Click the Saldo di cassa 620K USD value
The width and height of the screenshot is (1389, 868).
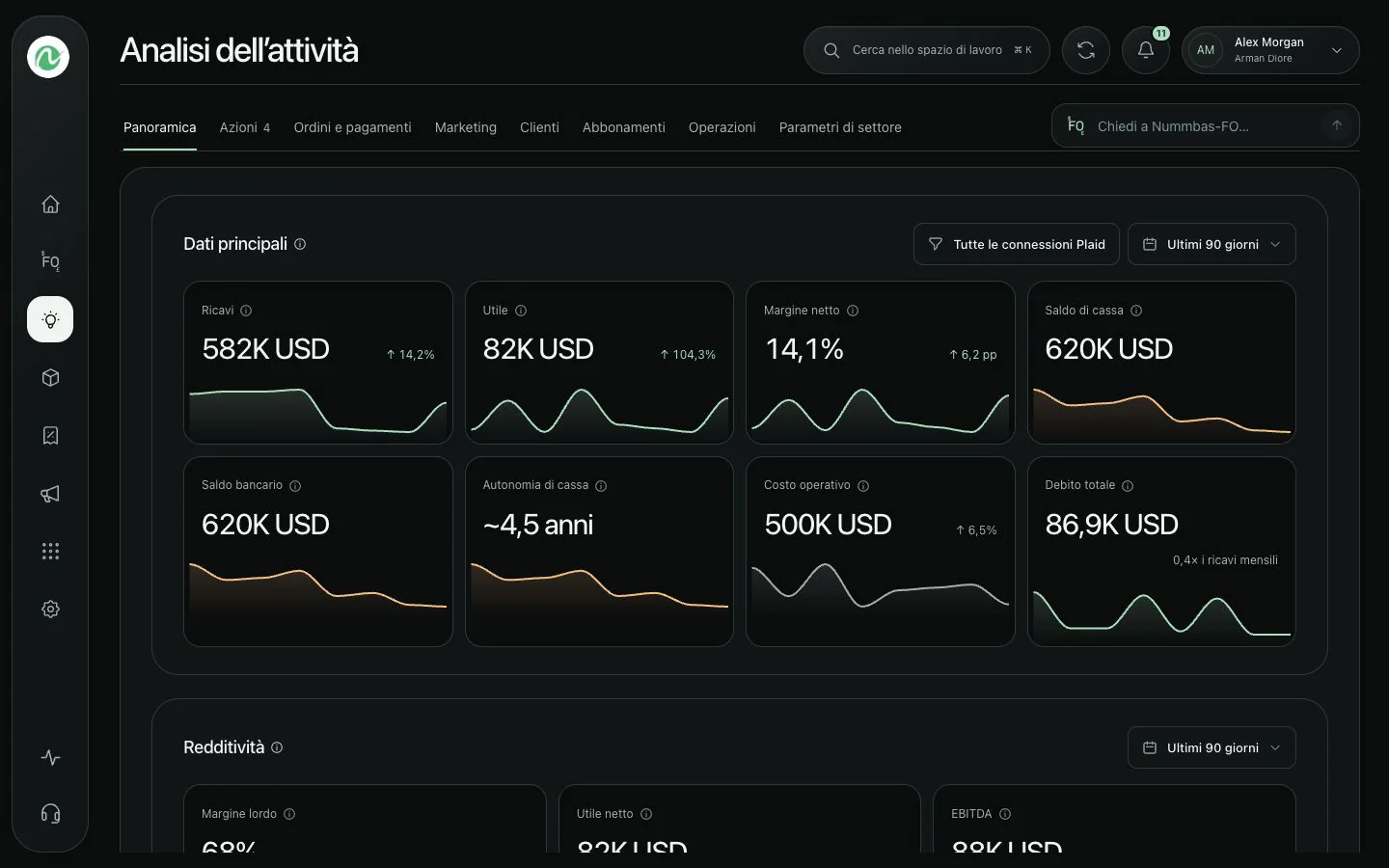click(x=1109, y=349)
